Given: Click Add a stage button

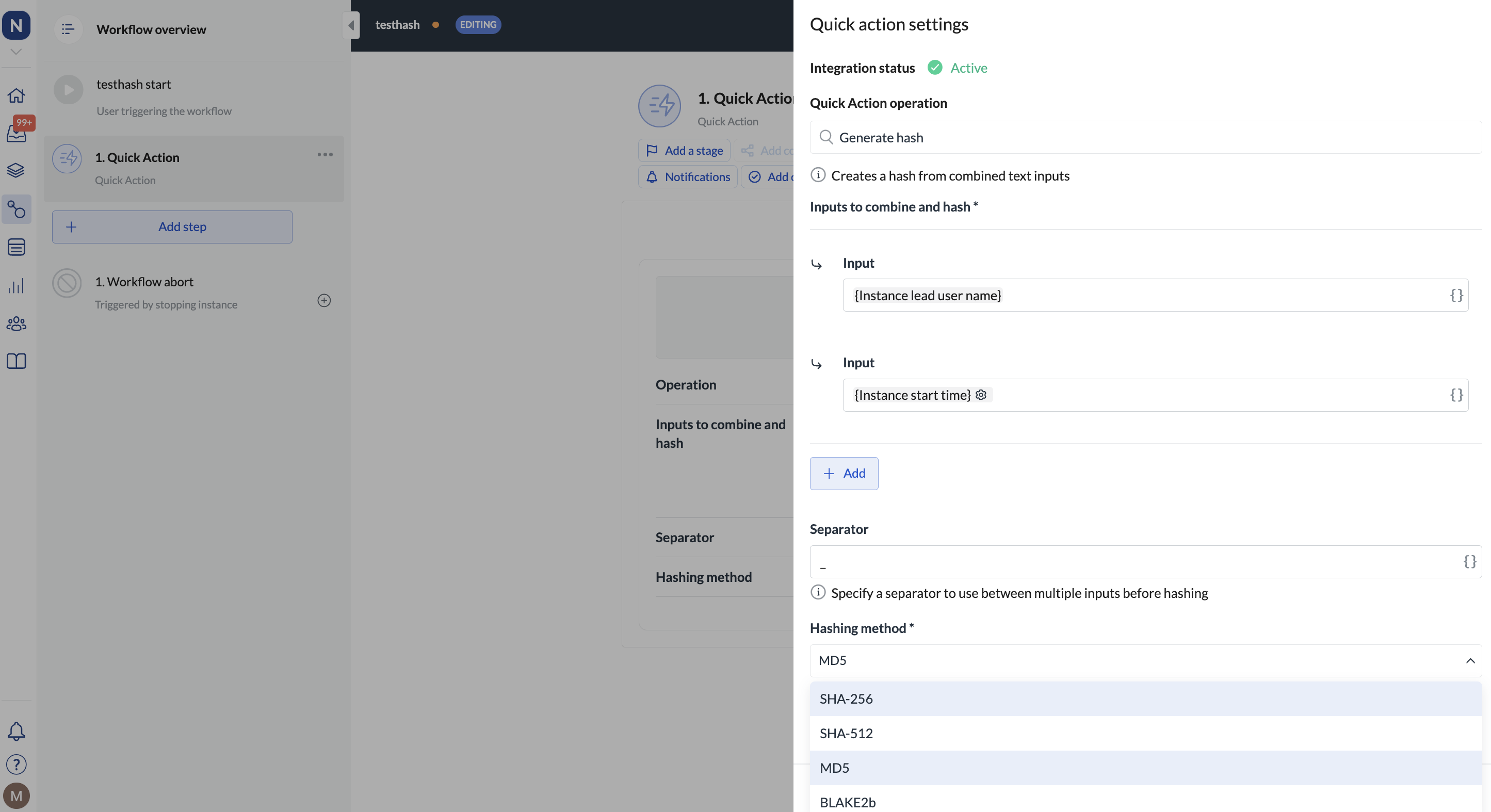Looking at the screenshot, I should click(x=684, y=151).
